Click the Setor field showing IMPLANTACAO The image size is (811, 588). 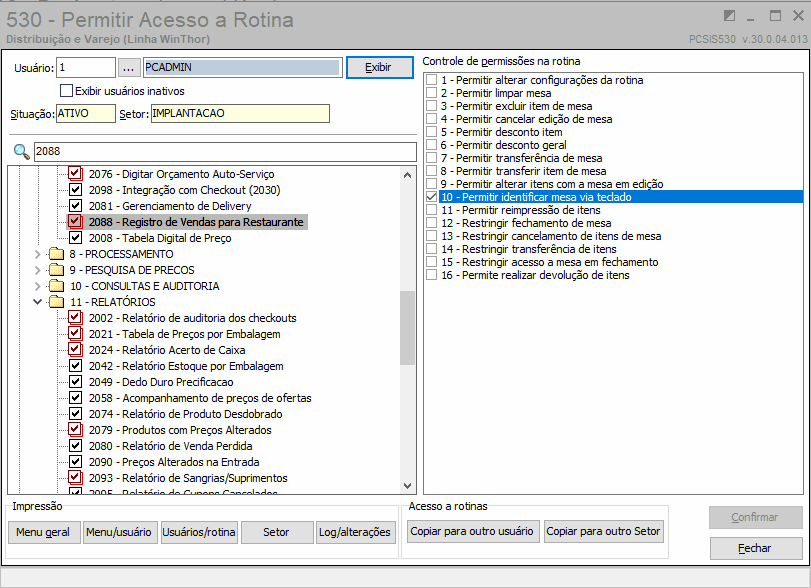[x=240, y=113]
